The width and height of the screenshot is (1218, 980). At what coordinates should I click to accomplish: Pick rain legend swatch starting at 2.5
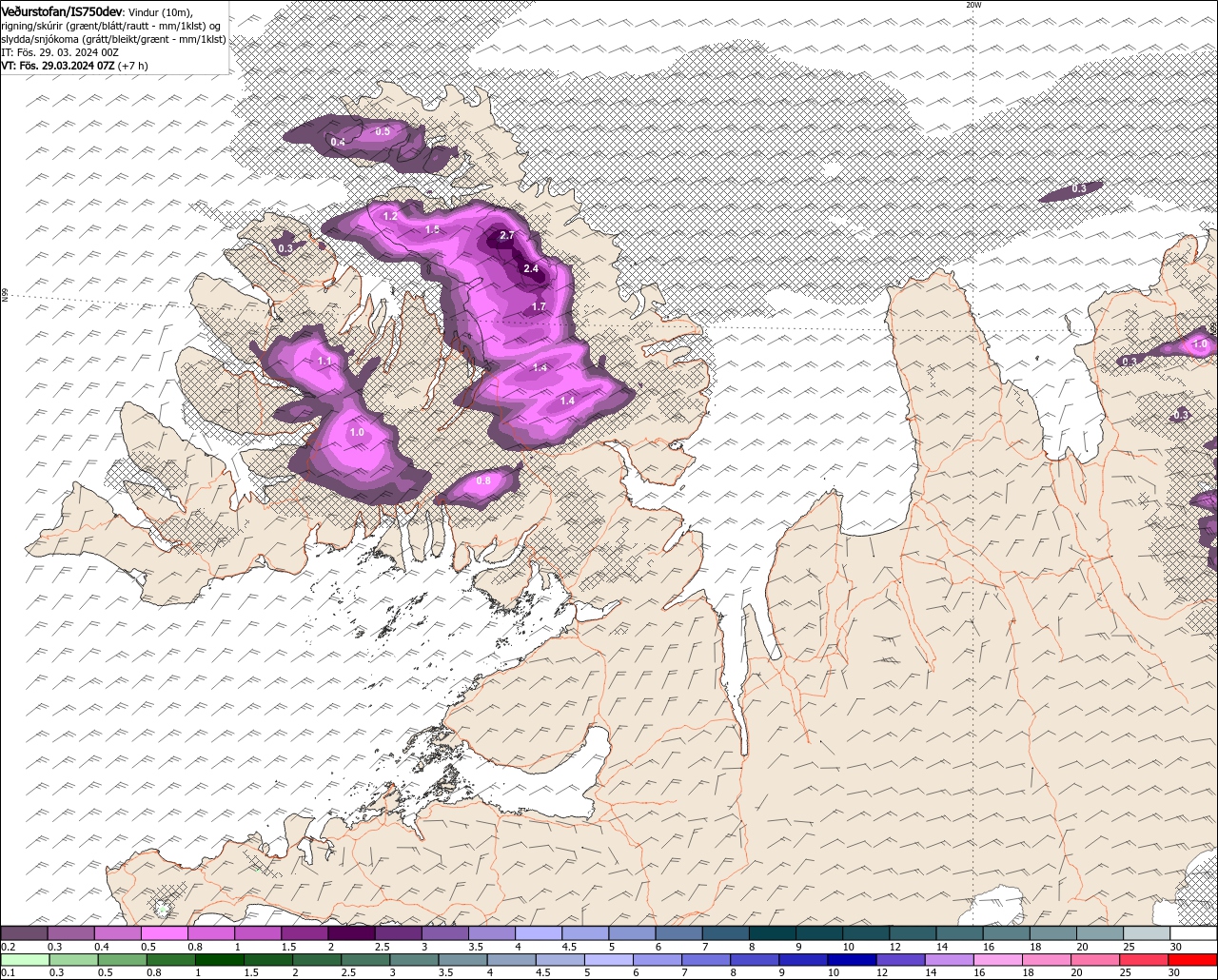(366, 960)
